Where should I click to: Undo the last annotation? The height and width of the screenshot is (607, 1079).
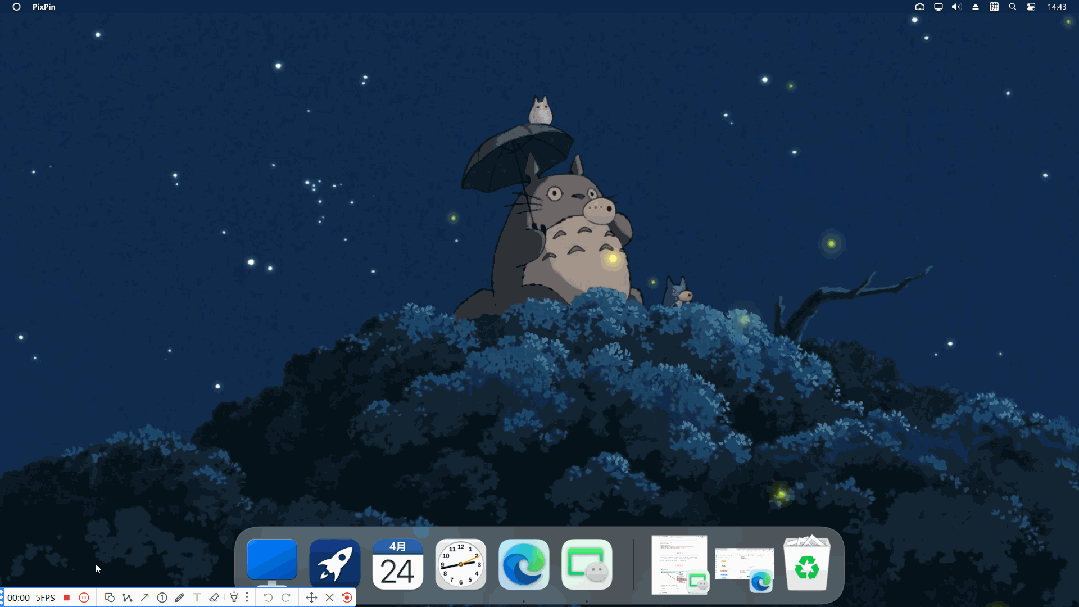click(268, 597)
